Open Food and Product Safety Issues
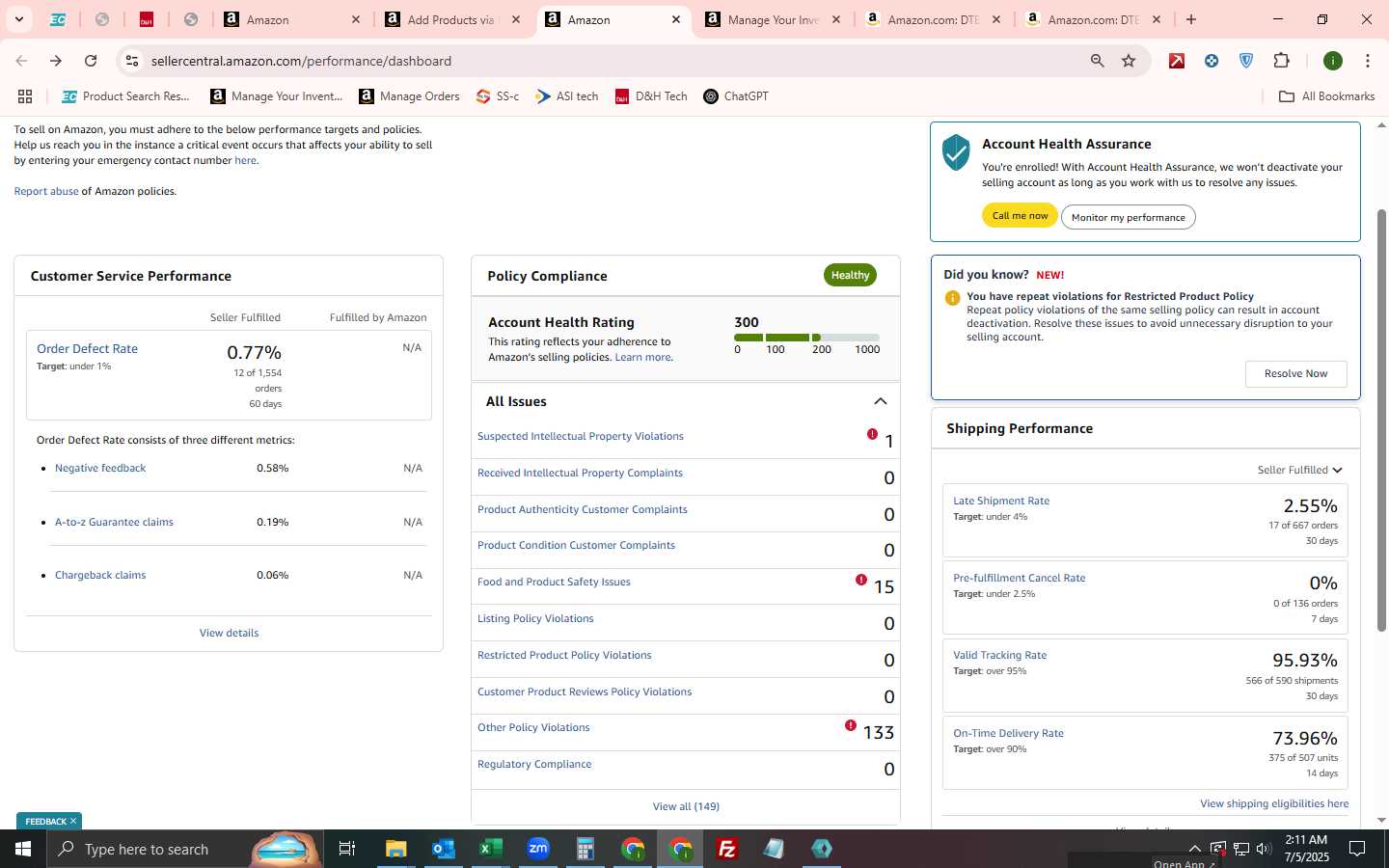This screenshot has width=1389, height=868. pyautogui.click(x=554, y=582)
